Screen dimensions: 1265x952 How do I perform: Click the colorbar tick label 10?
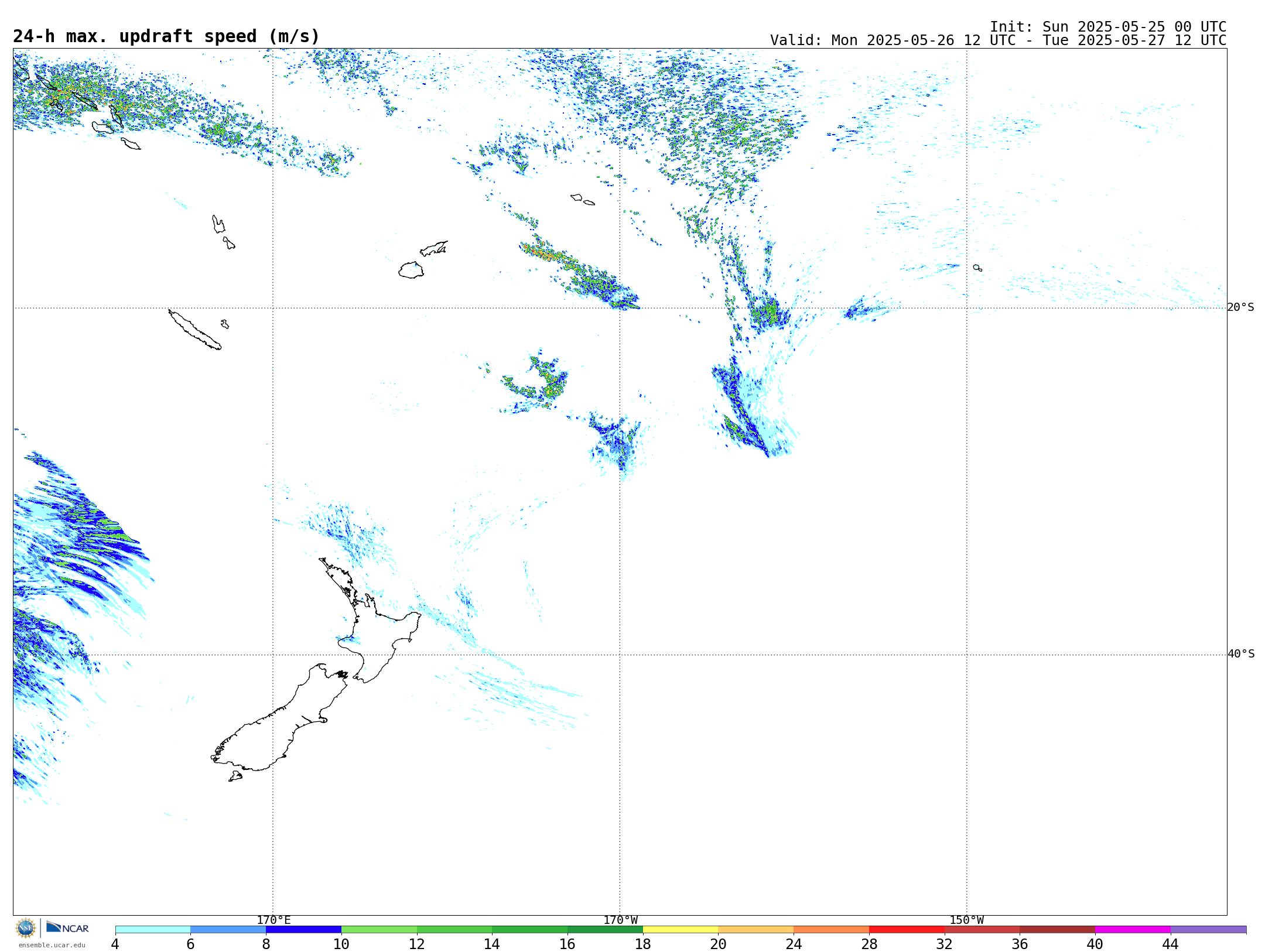click(x=341, y=944)
